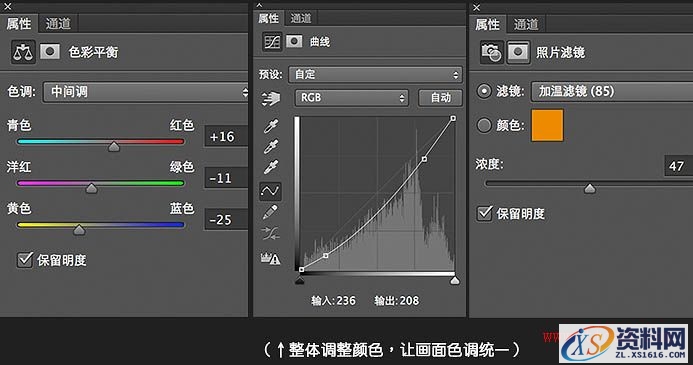This screenshot has width=693, height=365.
Task: Select the Filter radio button
Action: (x=484, y=91)
